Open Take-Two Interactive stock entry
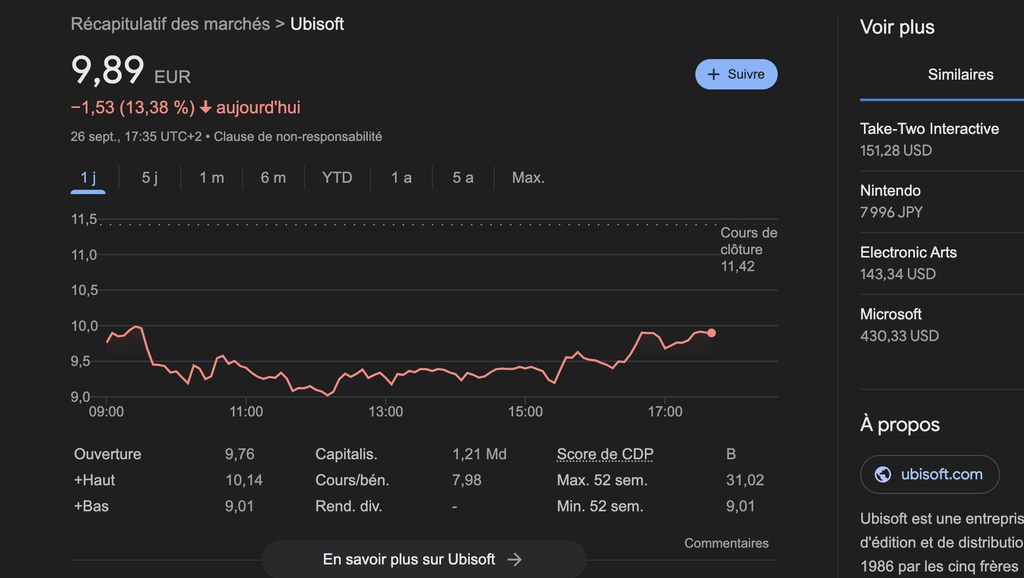This screenshot has height=578, width=1024. pos(929,139)
